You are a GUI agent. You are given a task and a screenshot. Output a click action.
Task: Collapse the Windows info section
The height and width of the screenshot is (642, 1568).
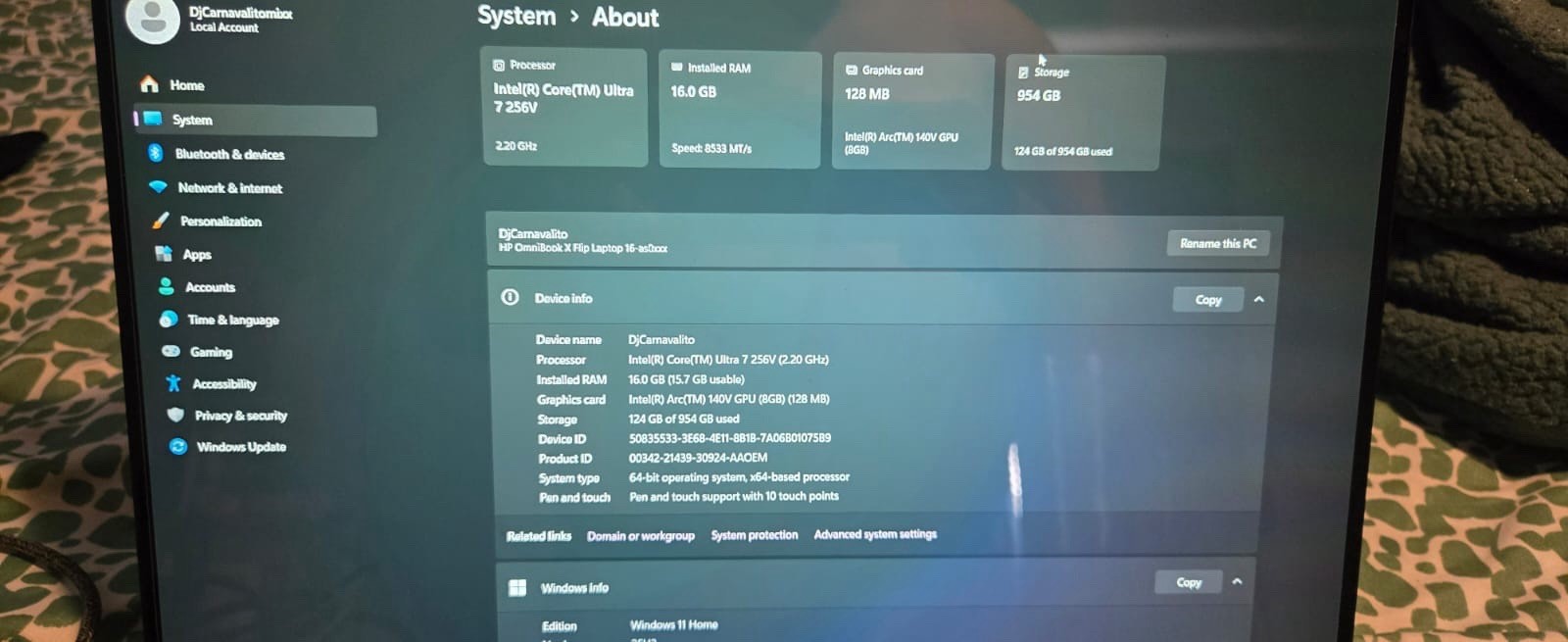click(1237, 581)
